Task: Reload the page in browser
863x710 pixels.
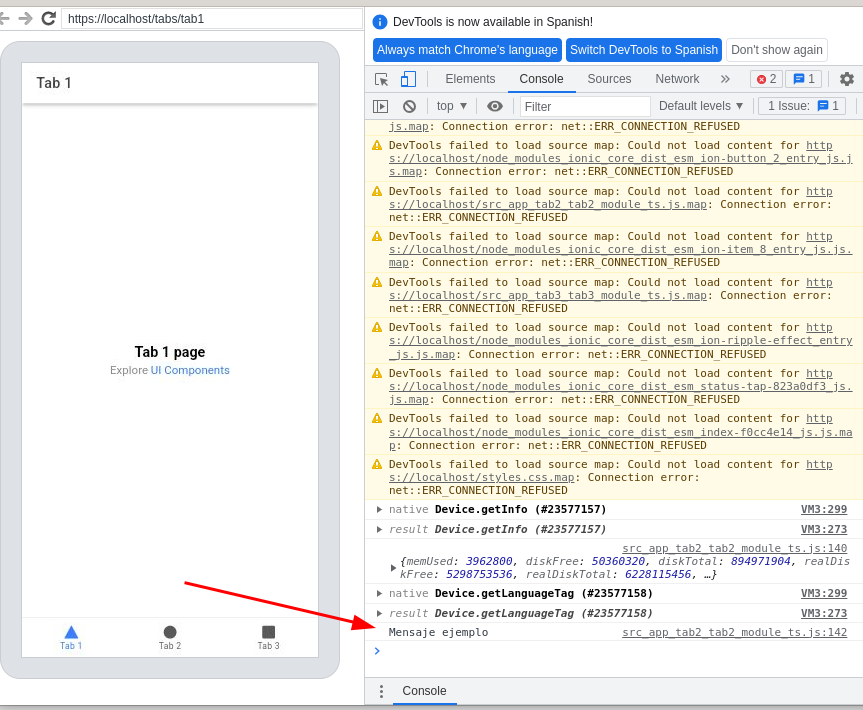Action: pyautogui.click(x=48, y=18)
